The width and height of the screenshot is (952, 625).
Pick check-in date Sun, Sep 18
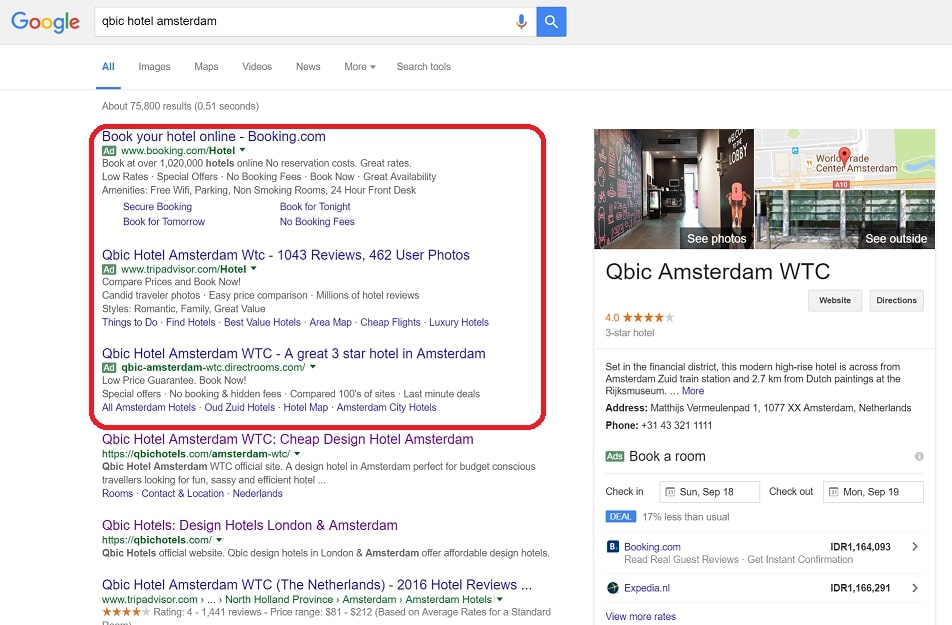coord(709,492)
